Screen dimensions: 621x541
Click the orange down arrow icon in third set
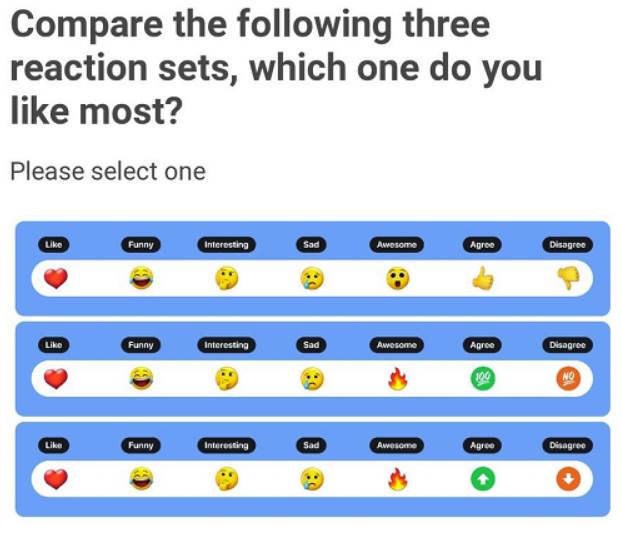coord(568,481)
